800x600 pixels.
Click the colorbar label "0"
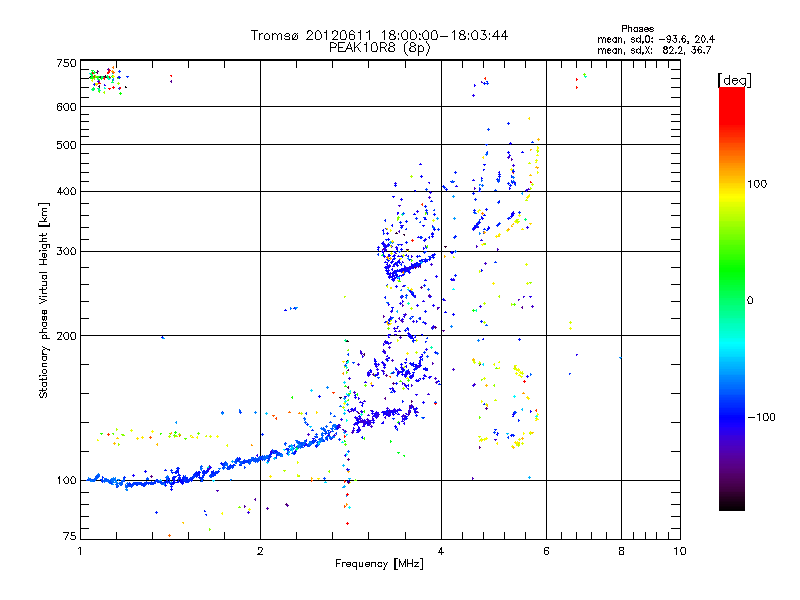click(750, 301)
